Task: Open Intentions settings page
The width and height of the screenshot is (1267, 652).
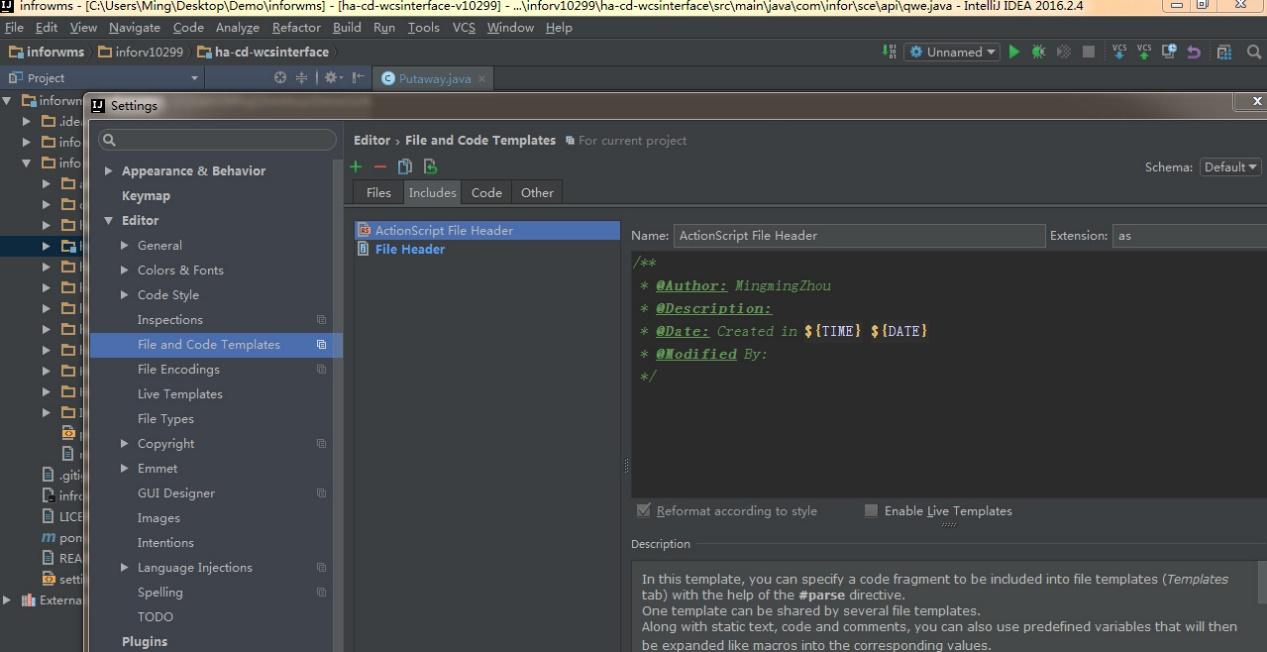Action: pos(165,543)
